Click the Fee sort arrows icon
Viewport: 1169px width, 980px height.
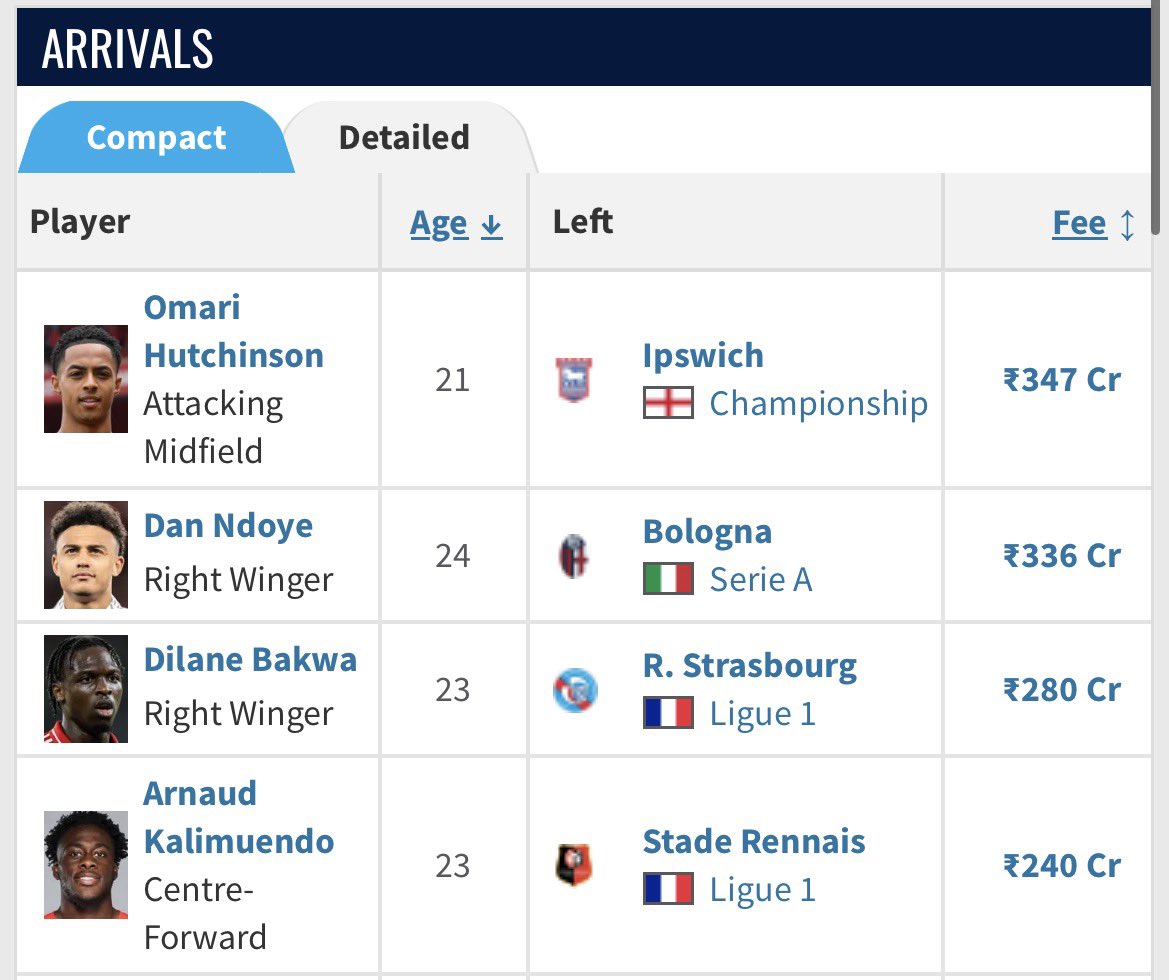coord(1128,224)
